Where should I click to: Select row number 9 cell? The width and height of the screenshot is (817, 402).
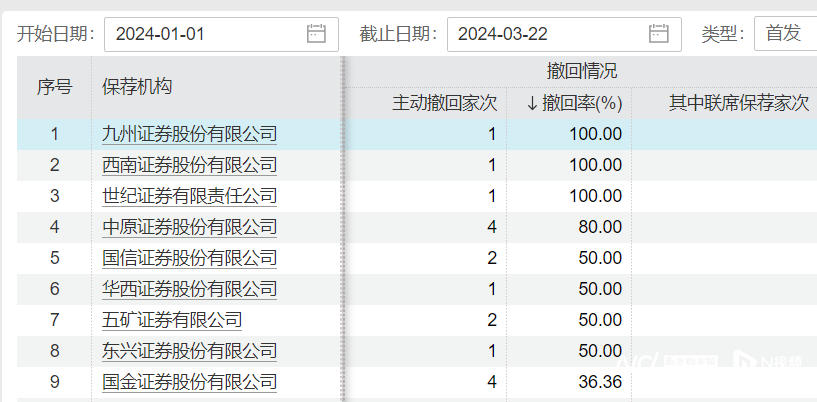(x=54, y=382)
